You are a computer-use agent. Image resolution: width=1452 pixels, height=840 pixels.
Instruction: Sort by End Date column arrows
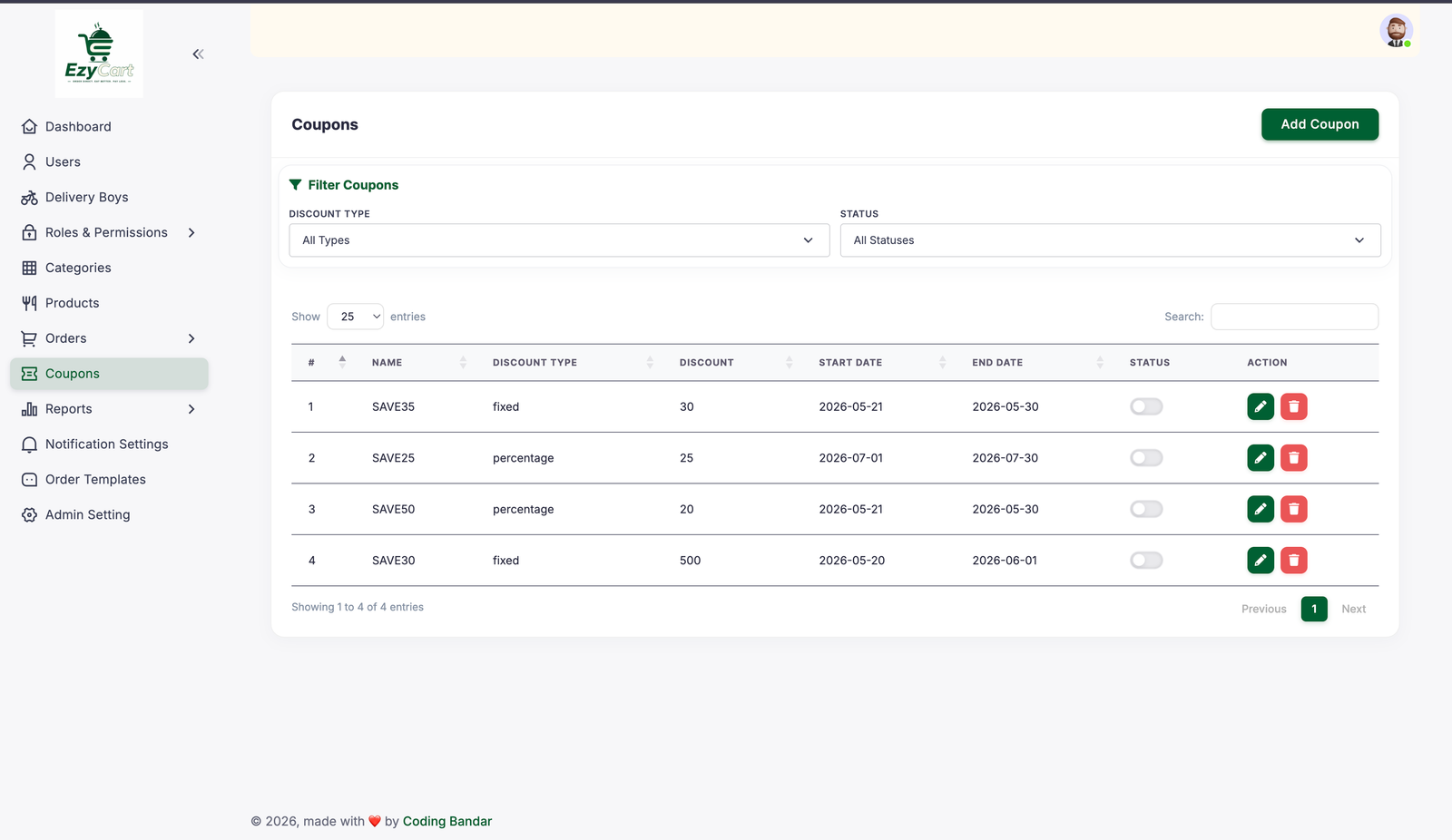pos(1100,362)
